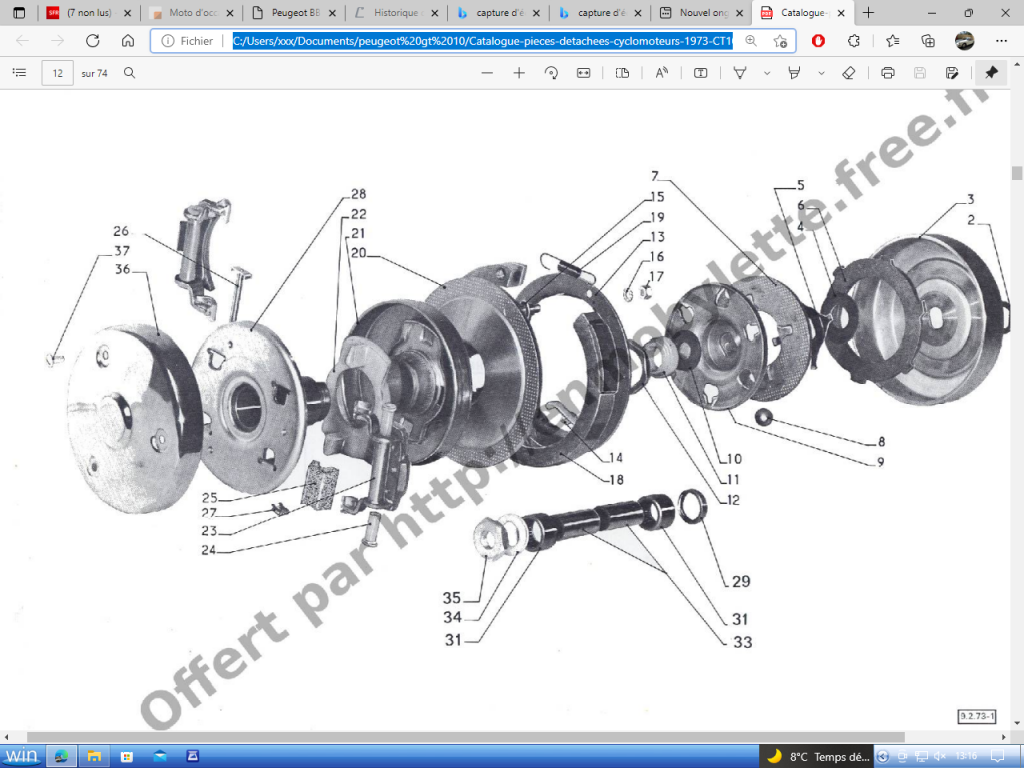Select the eraser tool

(849, 73)
